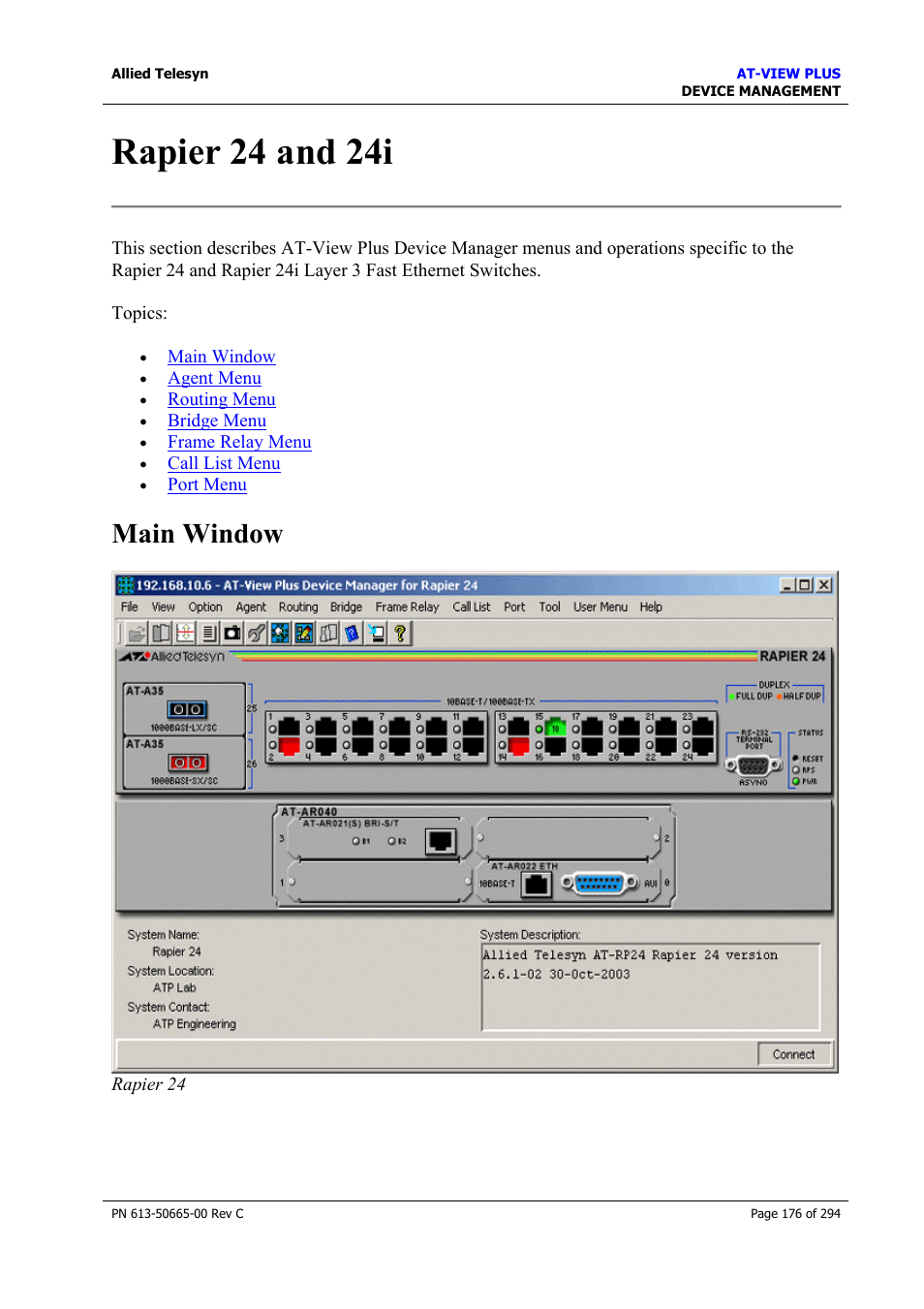
Task: Minimize the Device Manager window
Action: click(788, 585)
